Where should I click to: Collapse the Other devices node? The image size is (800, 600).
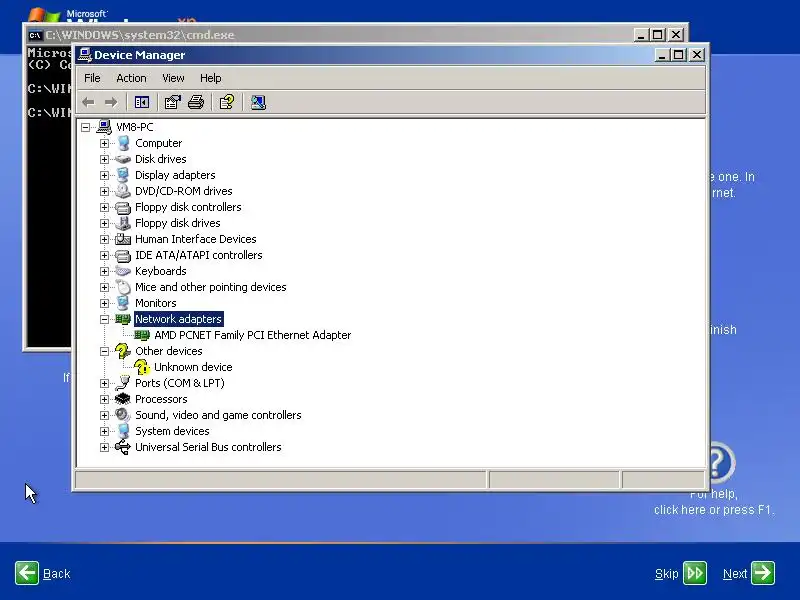click(x=104, y=352)
